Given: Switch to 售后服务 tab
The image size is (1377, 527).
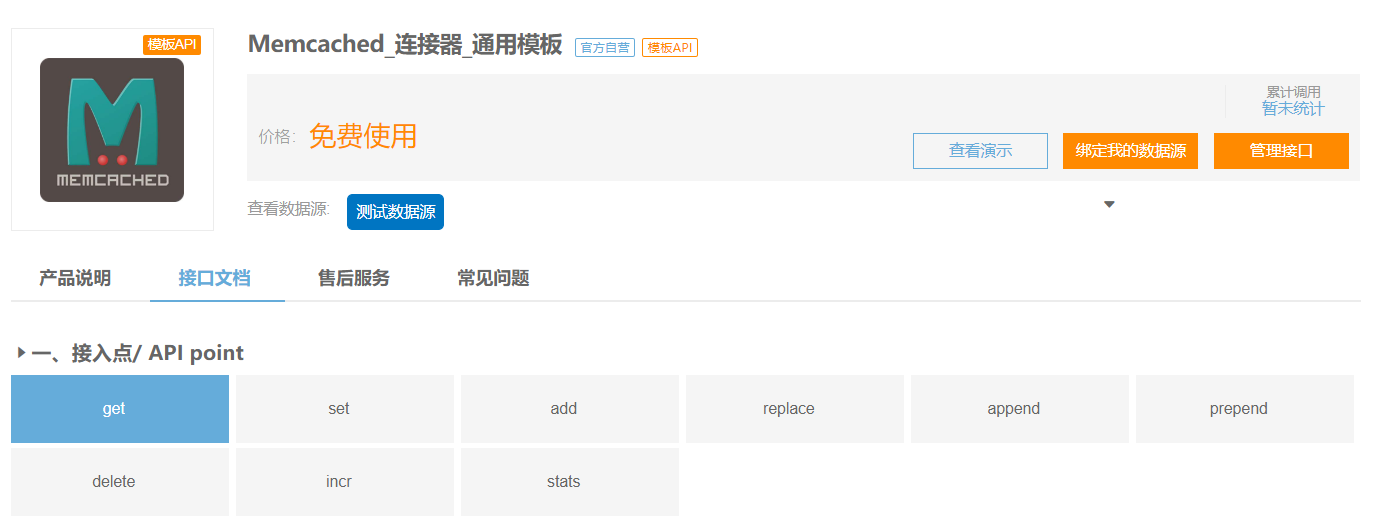Looking at the screenshot, I should [354, 278].
